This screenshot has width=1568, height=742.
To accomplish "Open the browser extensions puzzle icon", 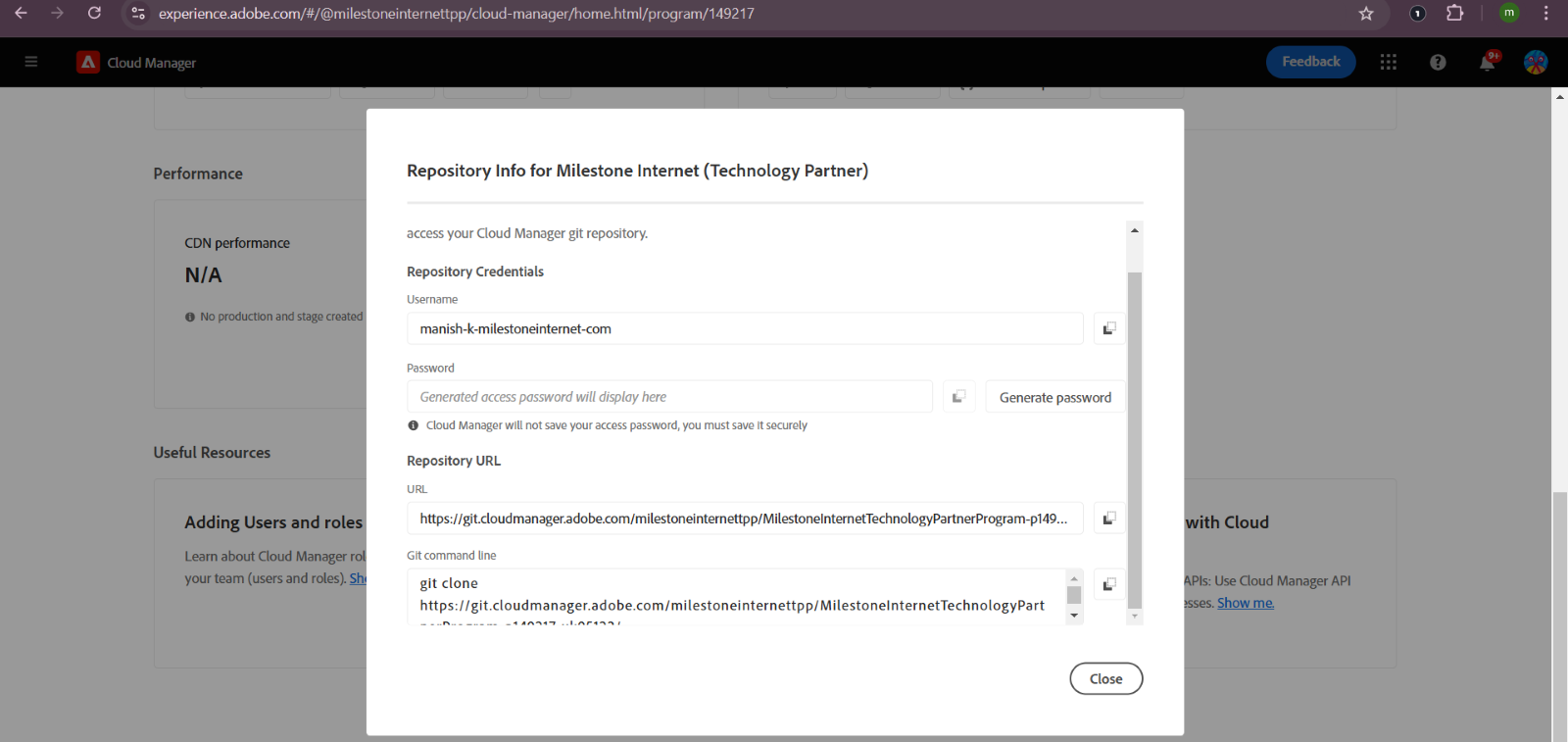I will coord(1455,14).
